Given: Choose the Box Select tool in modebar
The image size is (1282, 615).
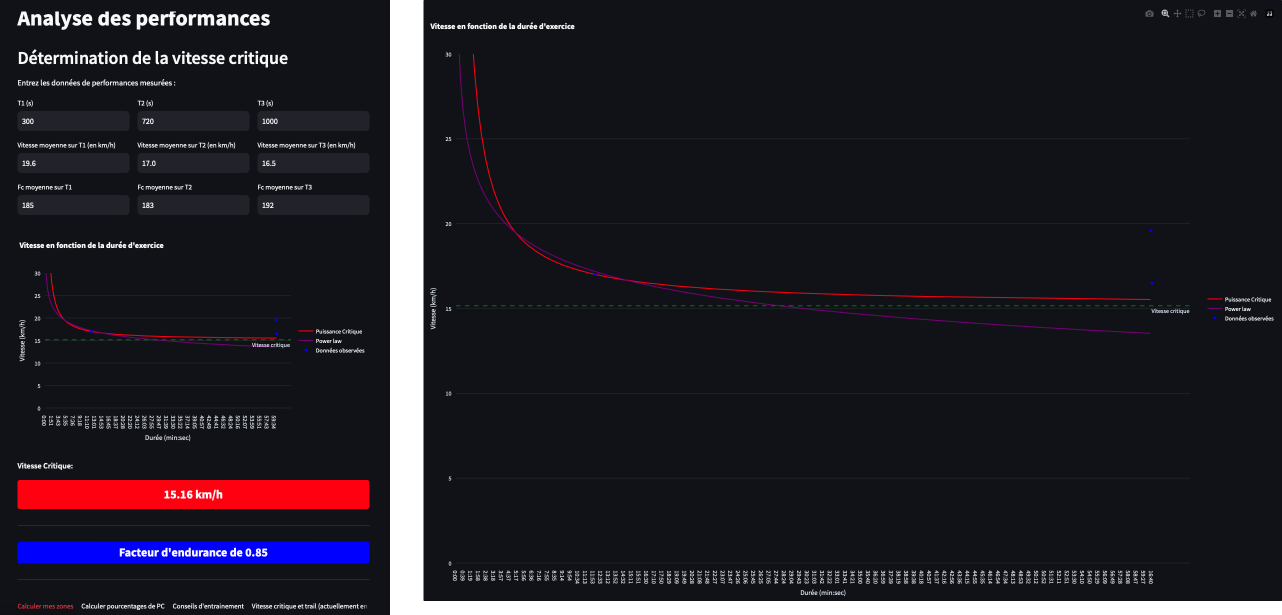Looking at the screenshot, I should 1189,13.
